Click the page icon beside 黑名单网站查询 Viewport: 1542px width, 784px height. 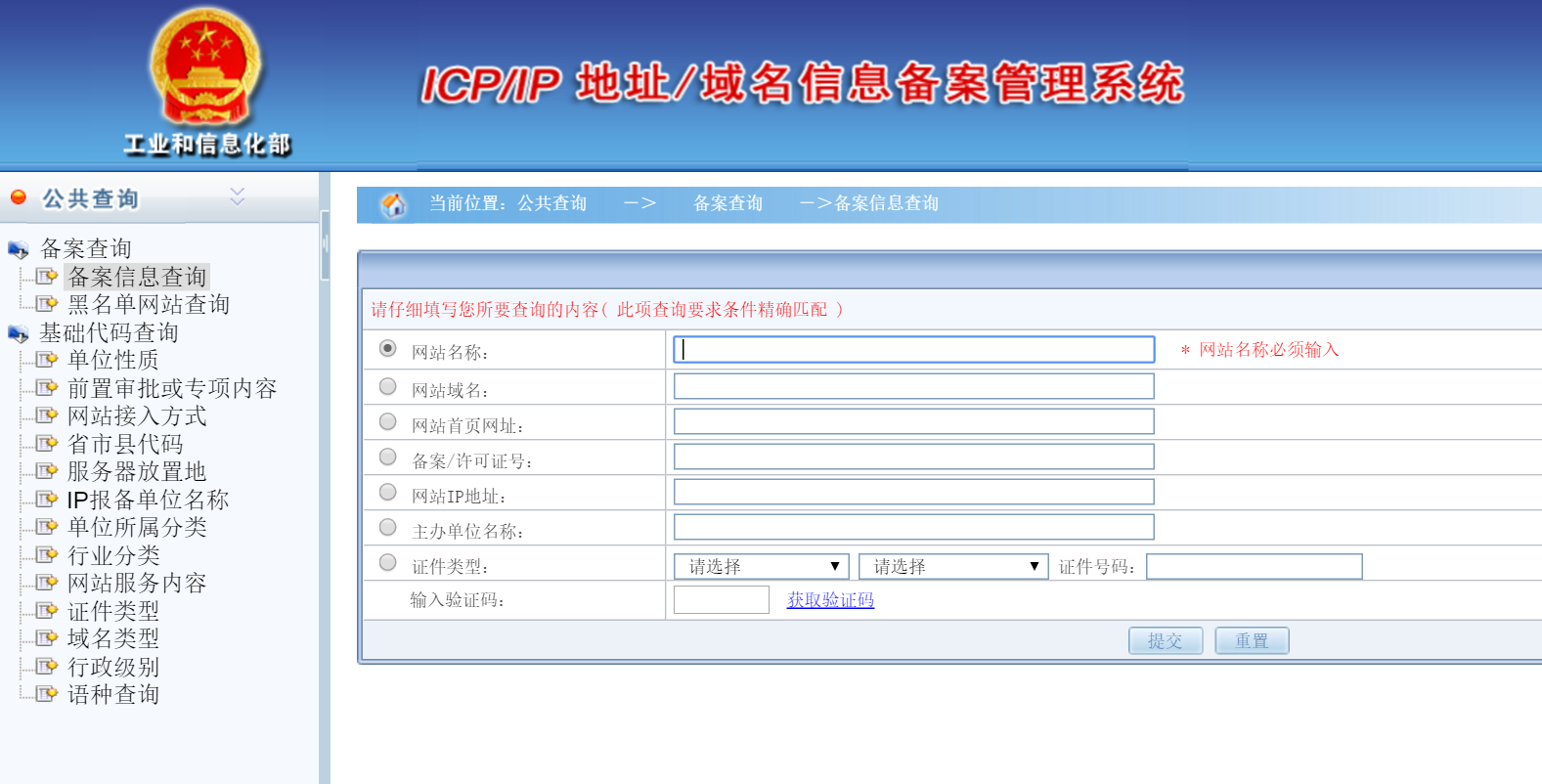(47, 304)
